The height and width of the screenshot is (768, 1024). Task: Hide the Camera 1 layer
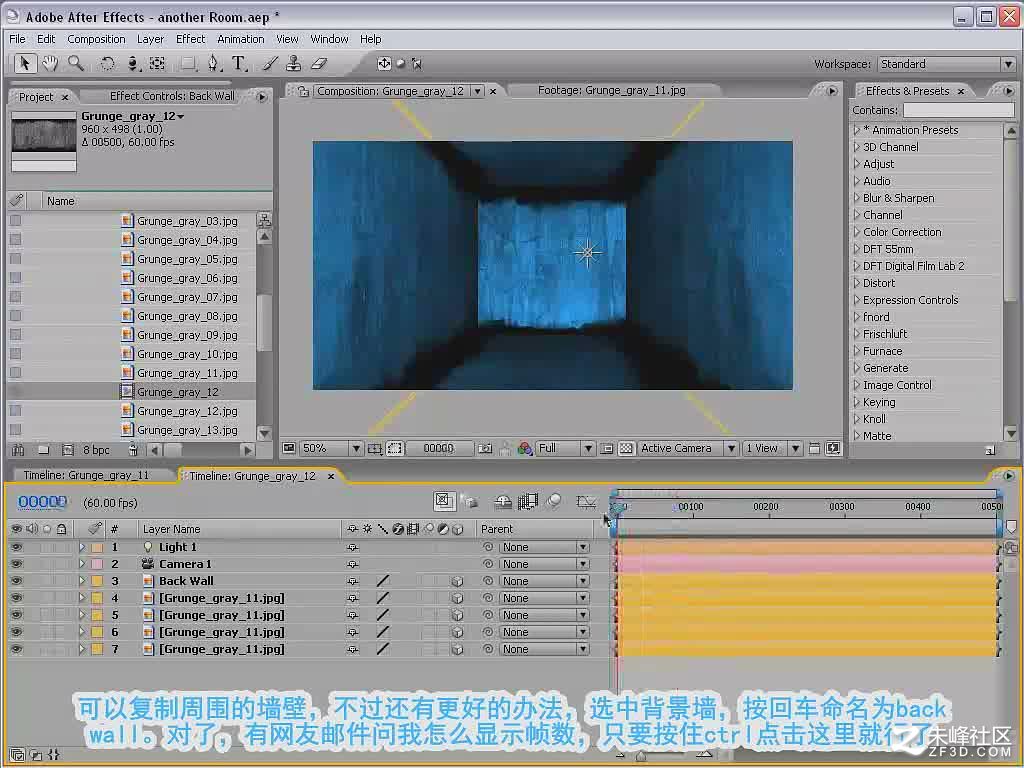tap(16, 564)
